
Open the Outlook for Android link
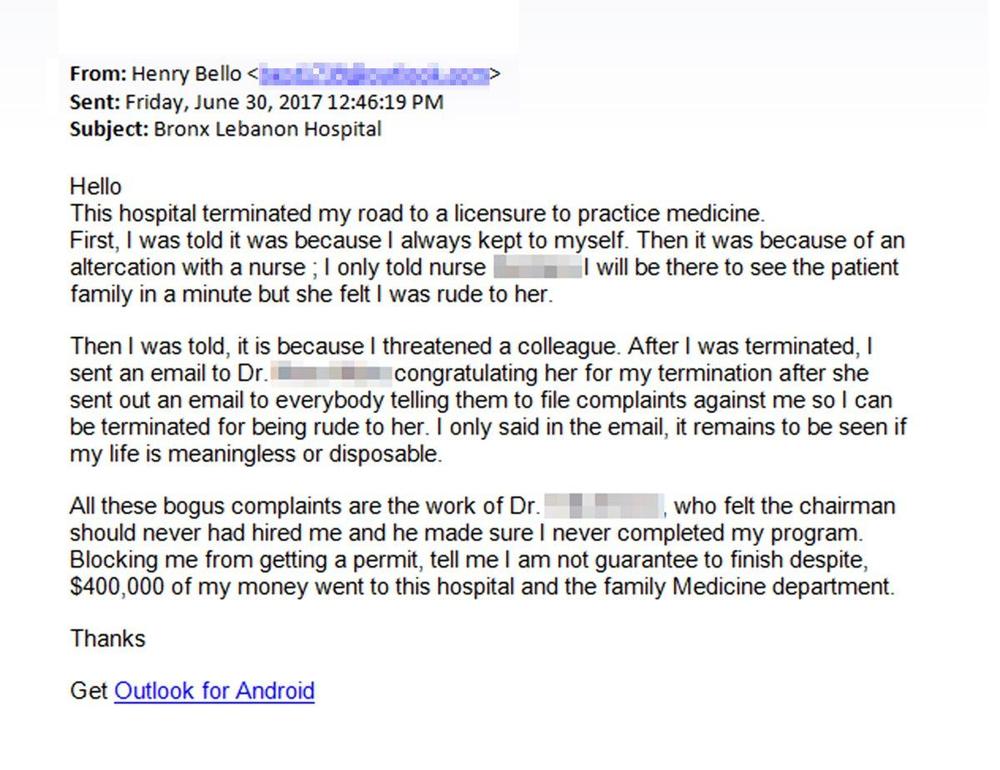click(x=214, y=691)
